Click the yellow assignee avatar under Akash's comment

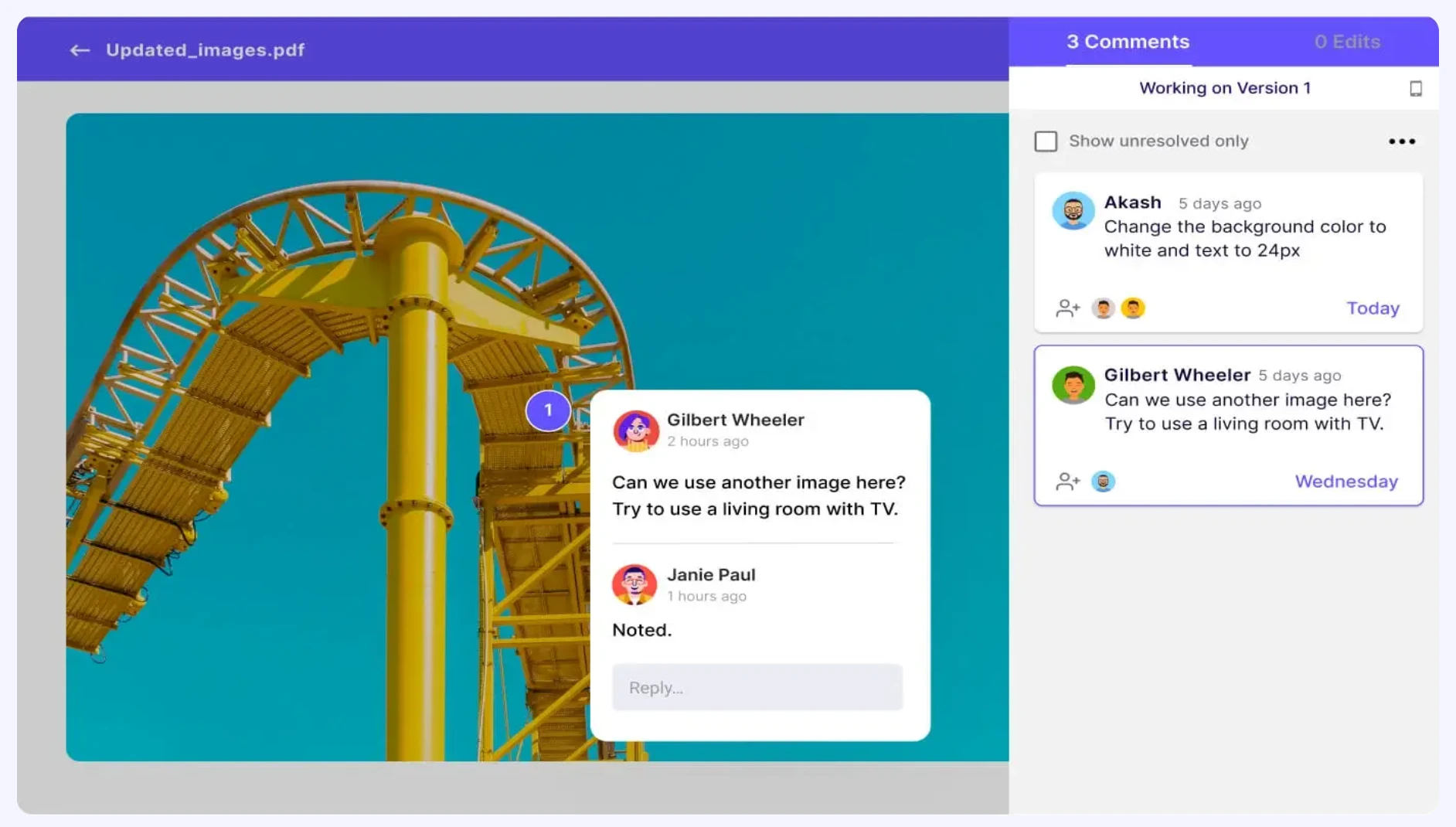[x=1133, y=308]
